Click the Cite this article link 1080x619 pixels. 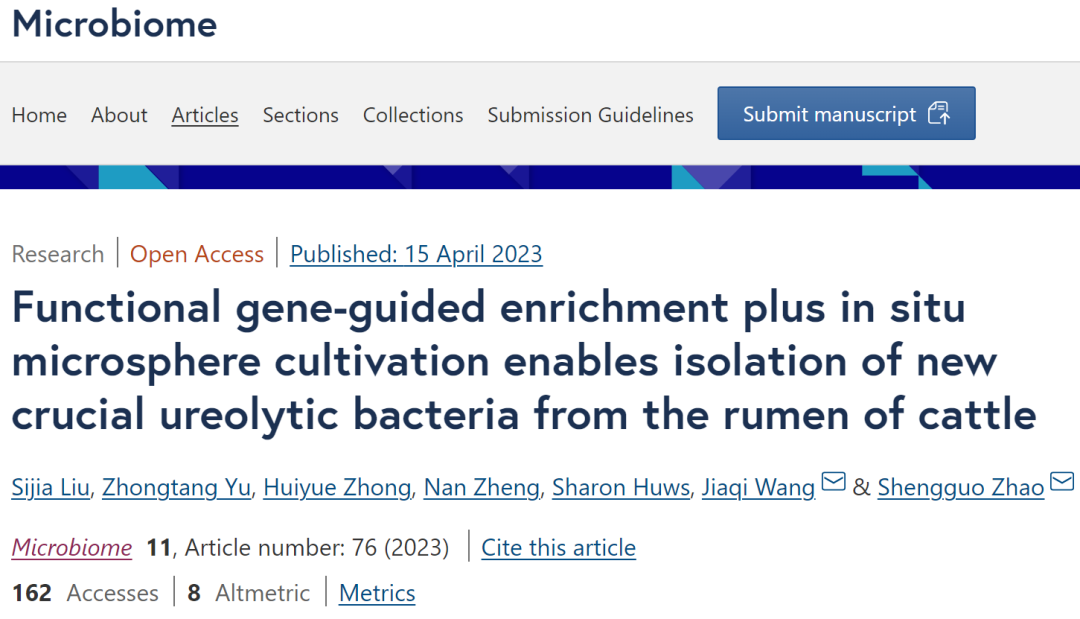(x=558, y=547)
